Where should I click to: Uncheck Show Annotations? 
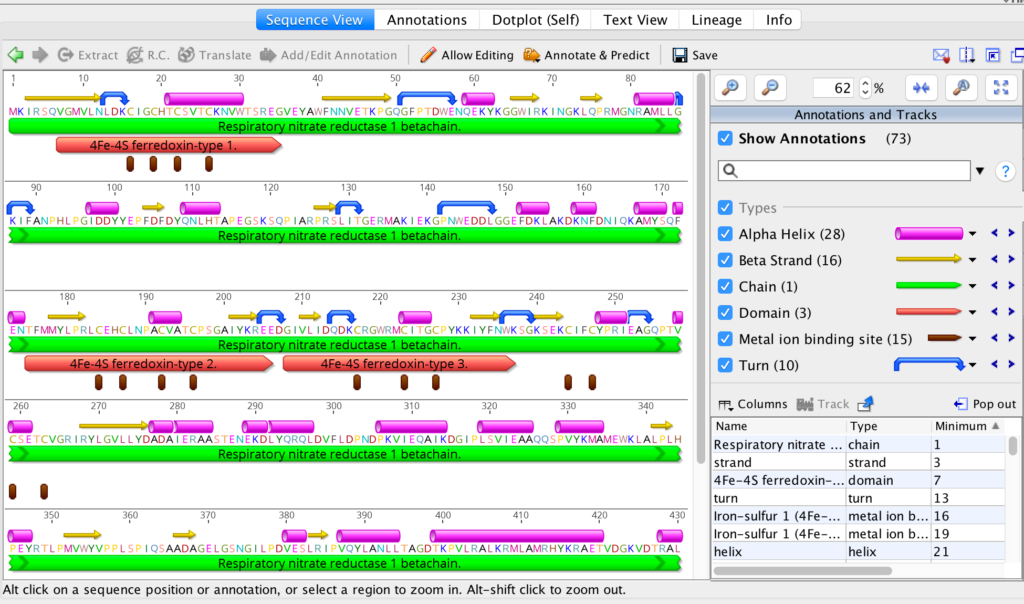pos(725,138)
